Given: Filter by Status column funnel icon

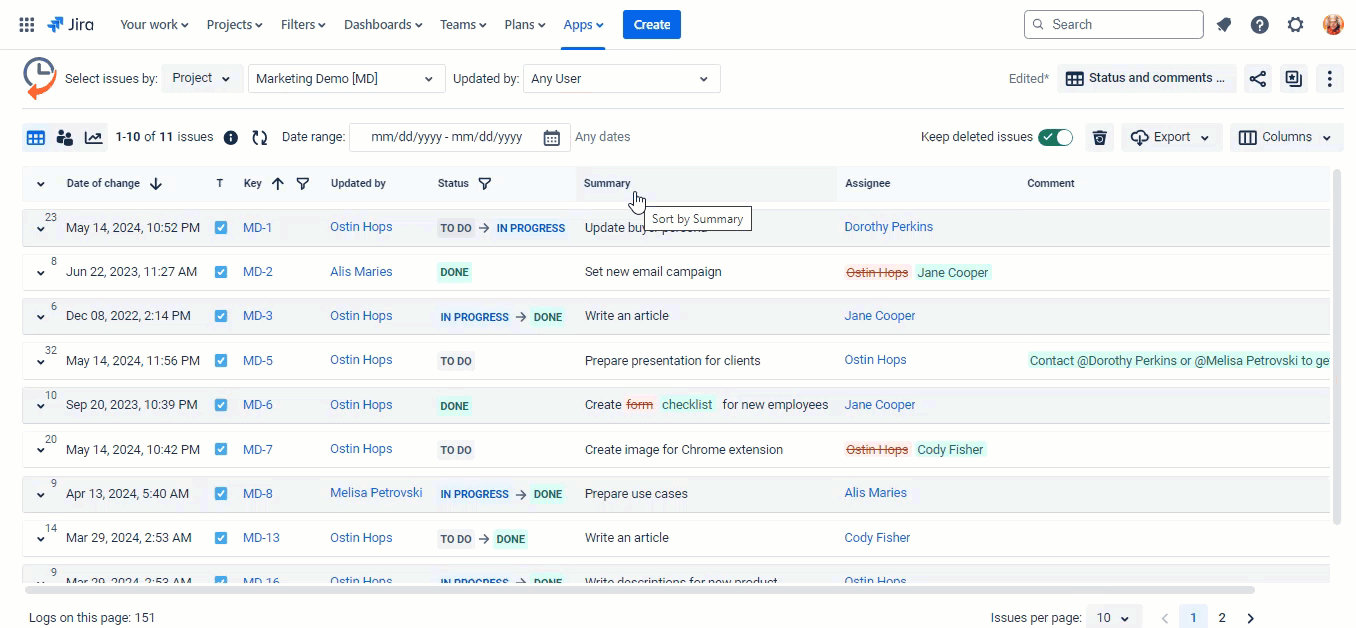Looking at the screenshot, I should click(485, 184).
